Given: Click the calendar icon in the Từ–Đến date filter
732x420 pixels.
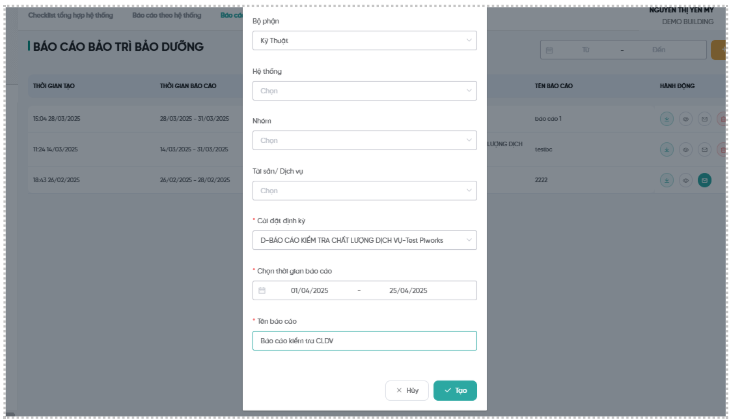Looking at the screenshot, I should [549, 50].
